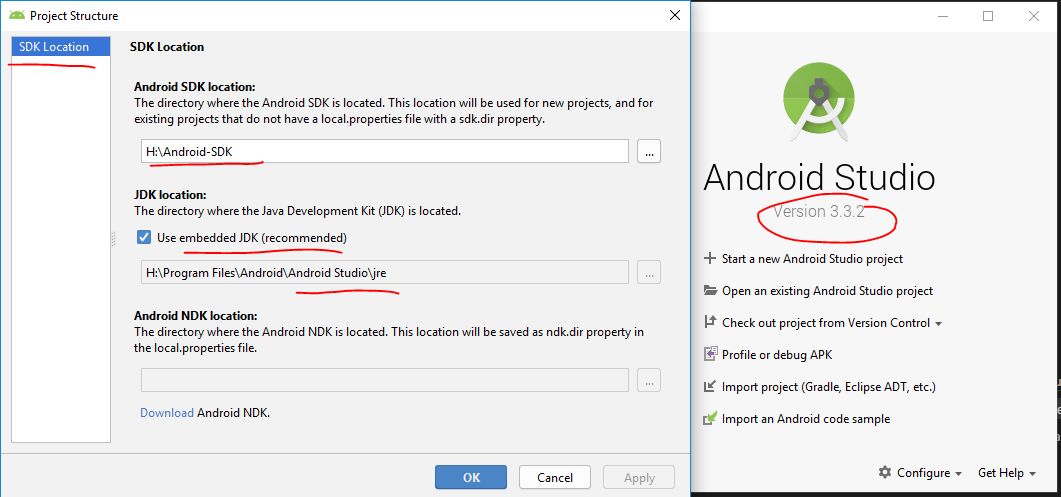Import project (Gradle, Eclipse ADT, etc.)
Screen dimensions: 1061x497
(x=829, y=387)
